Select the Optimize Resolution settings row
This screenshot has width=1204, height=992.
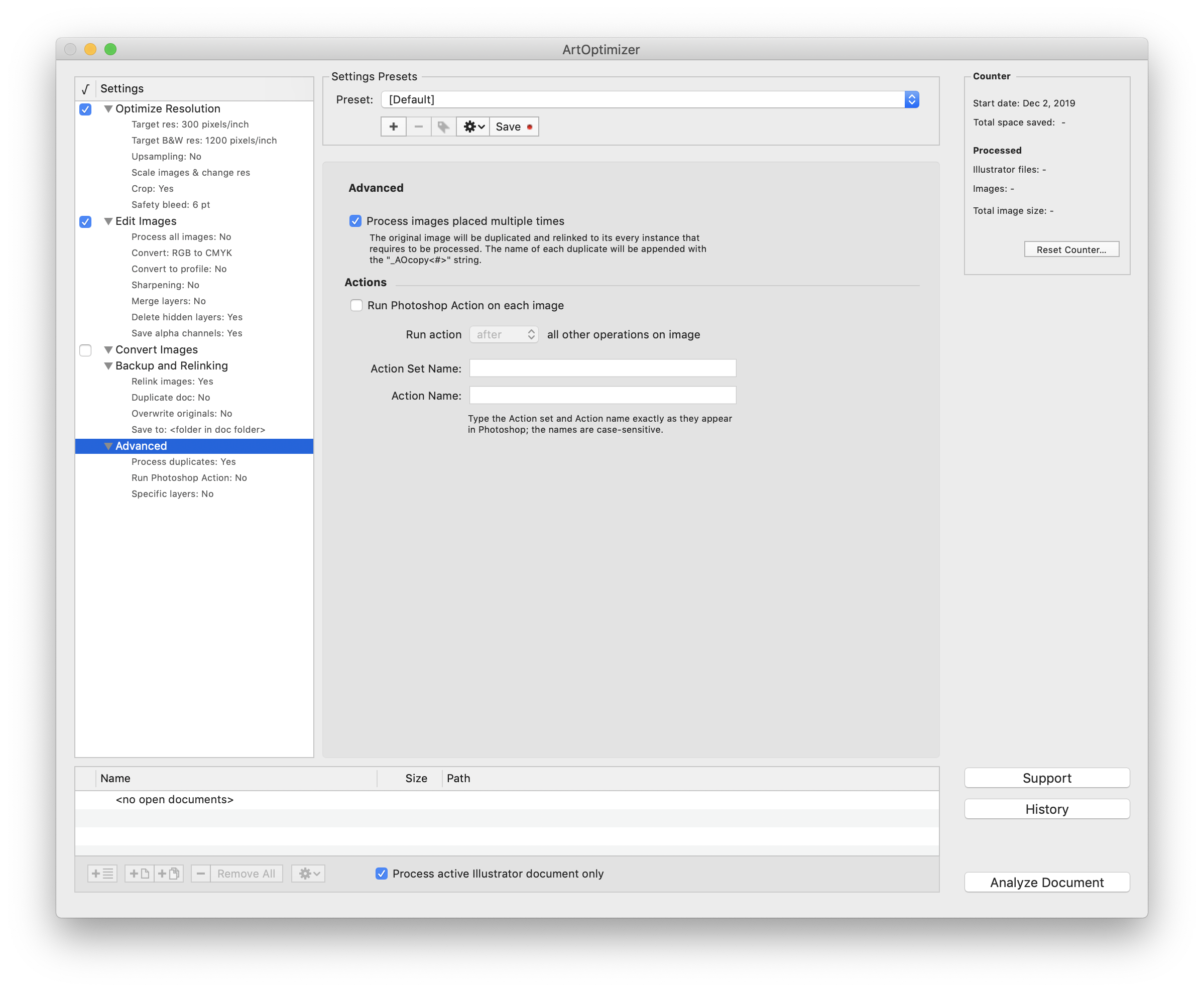click(x=194, y=108)
